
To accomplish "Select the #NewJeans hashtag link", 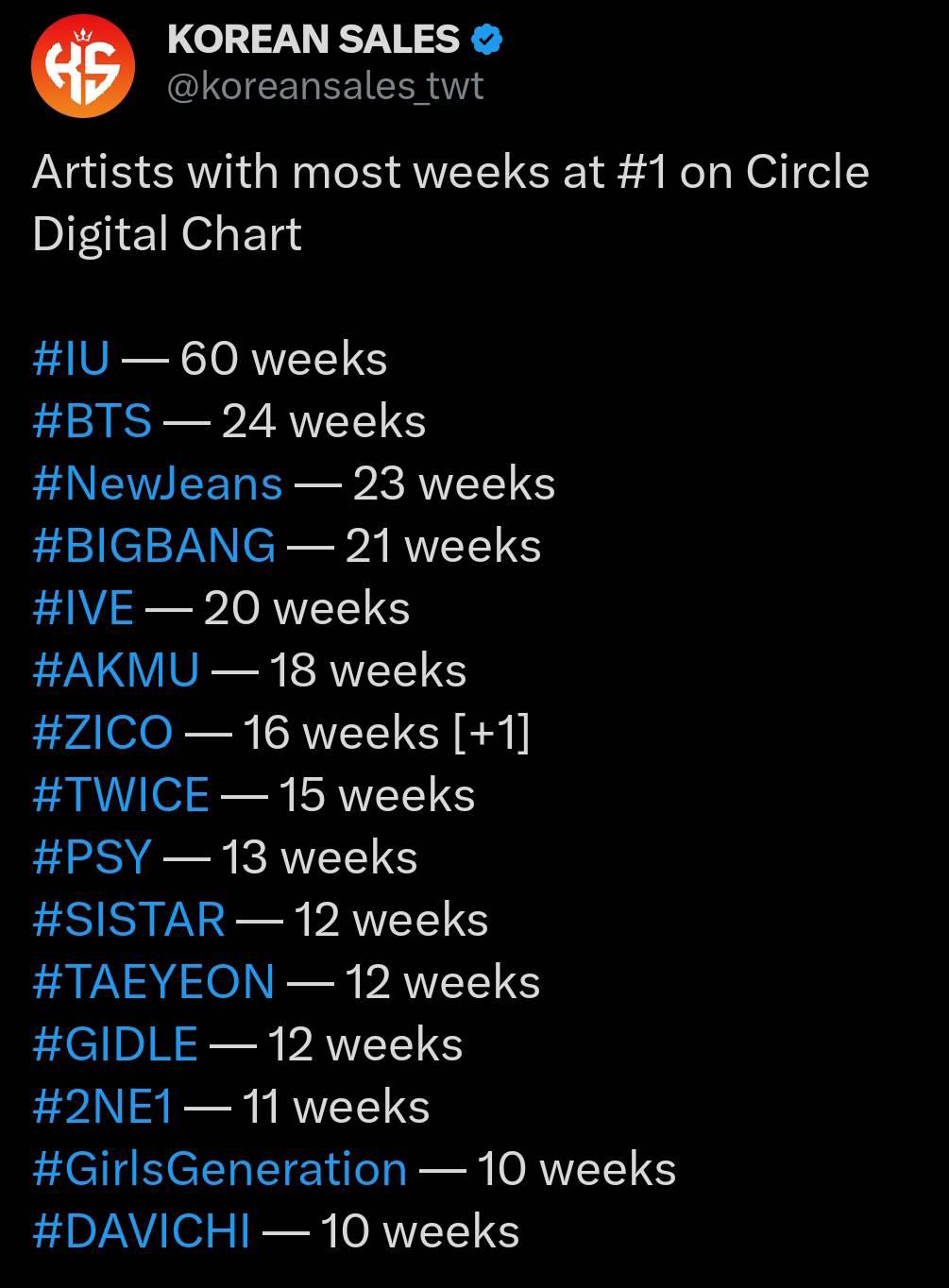I will [158, 484].
